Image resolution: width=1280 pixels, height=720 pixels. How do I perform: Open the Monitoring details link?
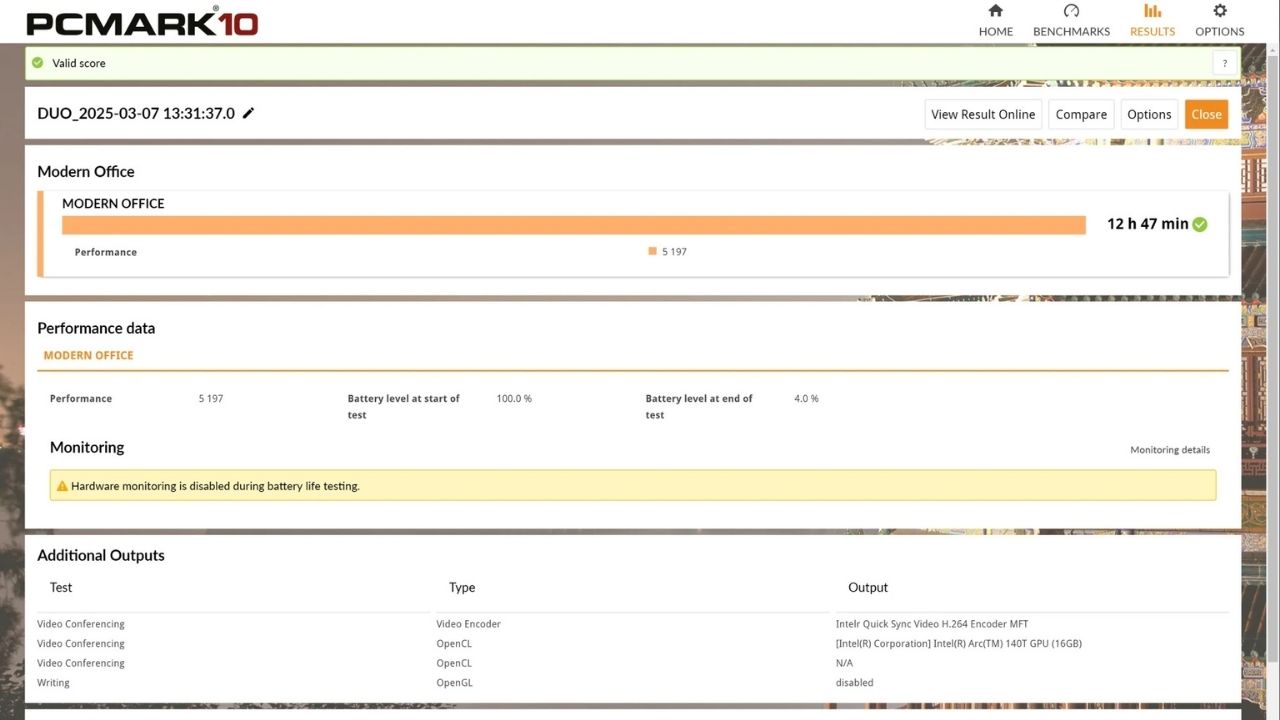point(1170,450)
